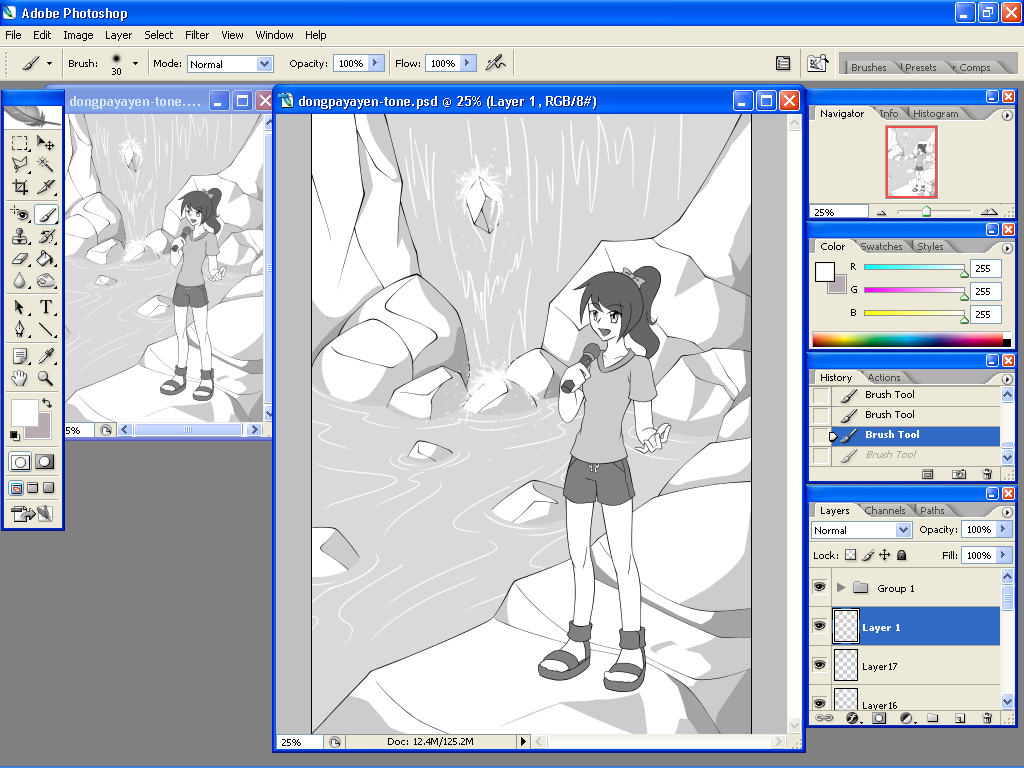This screenshot has height=768, width=1024.
Task: Click the Navigator preview thumbnail
Action: pos(910,162)
